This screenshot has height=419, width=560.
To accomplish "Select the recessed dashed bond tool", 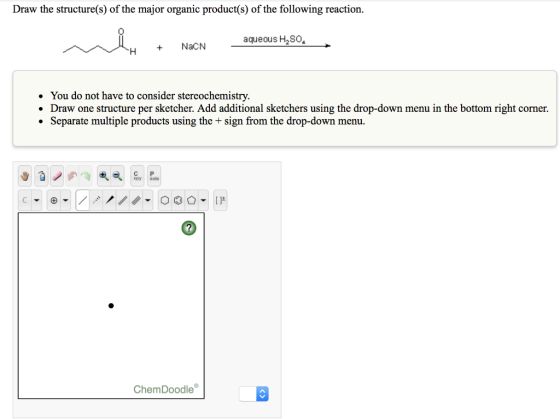I will pos(96,200).
